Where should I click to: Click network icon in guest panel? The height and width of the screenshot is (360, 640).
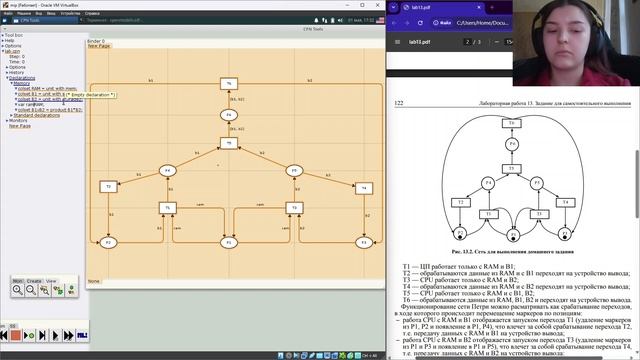tap(324, 20)
